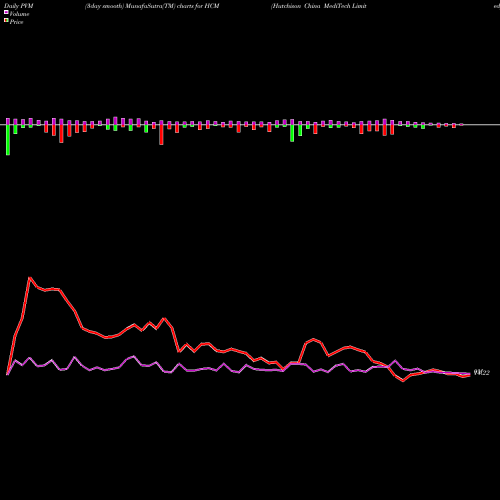This screenshot has height=500, width=500.
Task: Select the 'Price' legend label
Action: [x=16, y=22]
